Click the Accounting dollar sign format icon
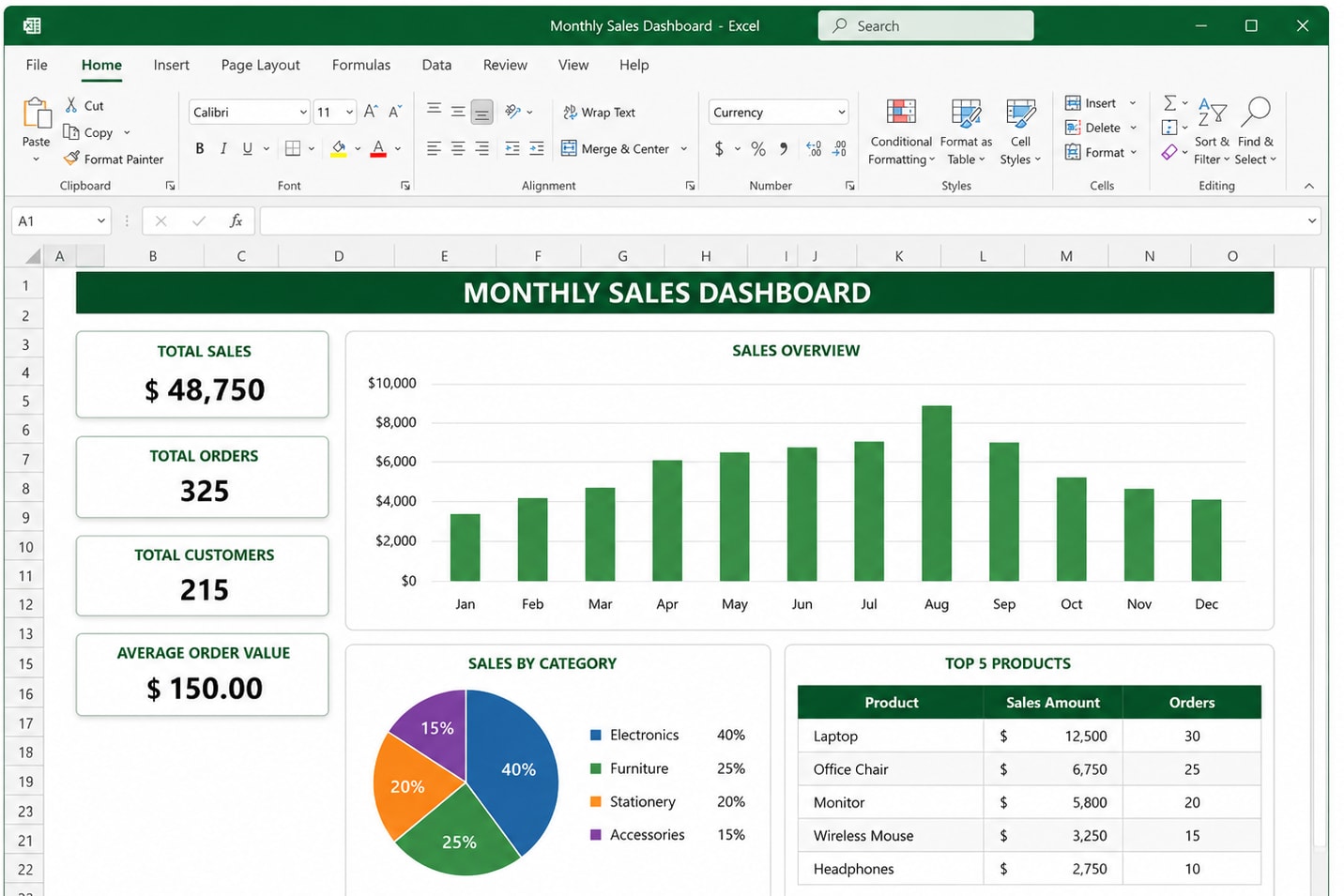 pyautogui.click(x=719, y=148)
